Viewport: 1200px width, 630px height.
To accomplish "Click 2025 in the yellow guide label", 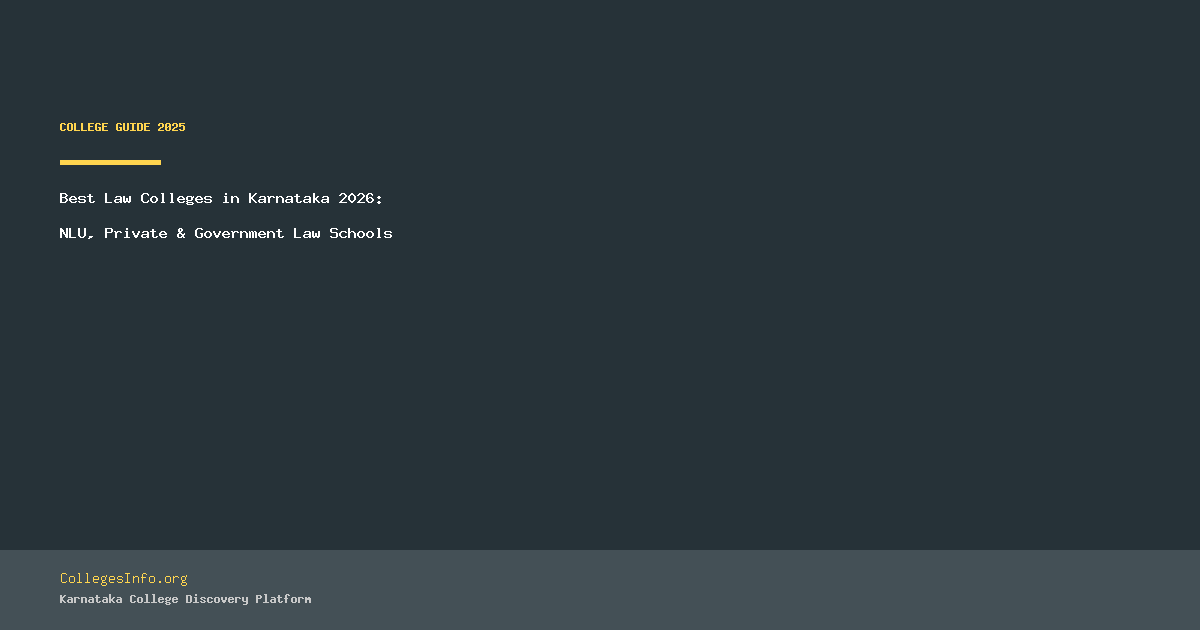I will tap(171, 127).
